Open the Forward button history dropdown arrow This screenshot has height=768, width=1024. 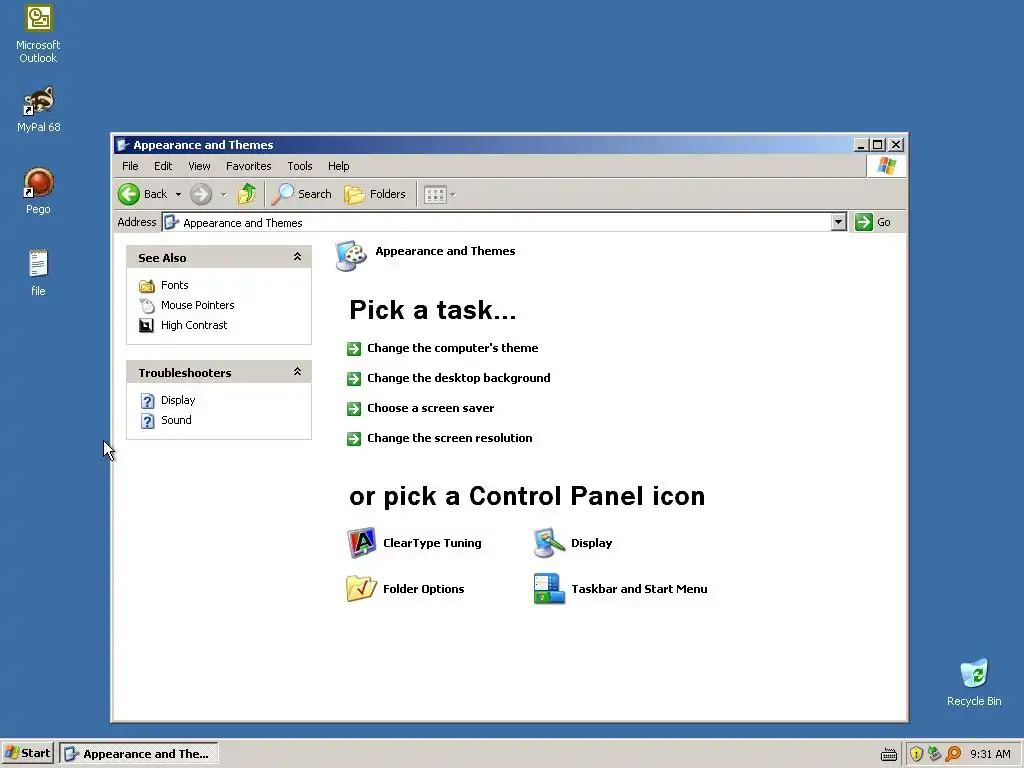coord(223,195)
